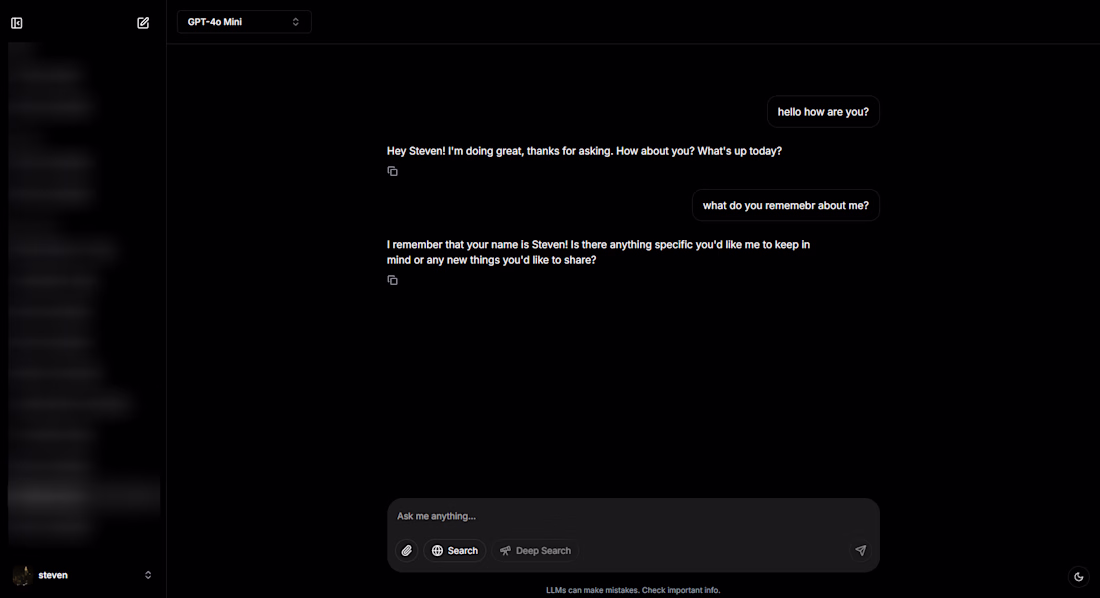Open the GPT-4o Mini model dropdown
Viewport: 1100px width, 598px height.
(x=243, y=22)
